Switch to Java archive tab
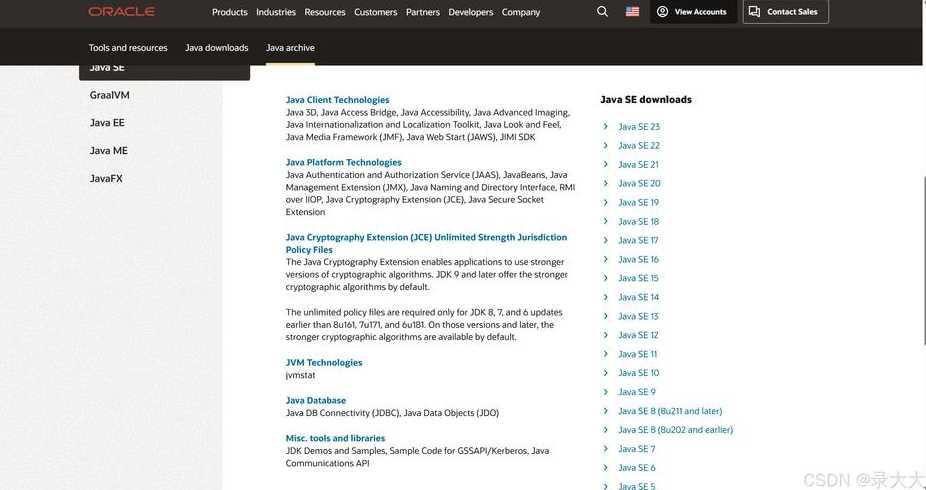 pos(290,48)
